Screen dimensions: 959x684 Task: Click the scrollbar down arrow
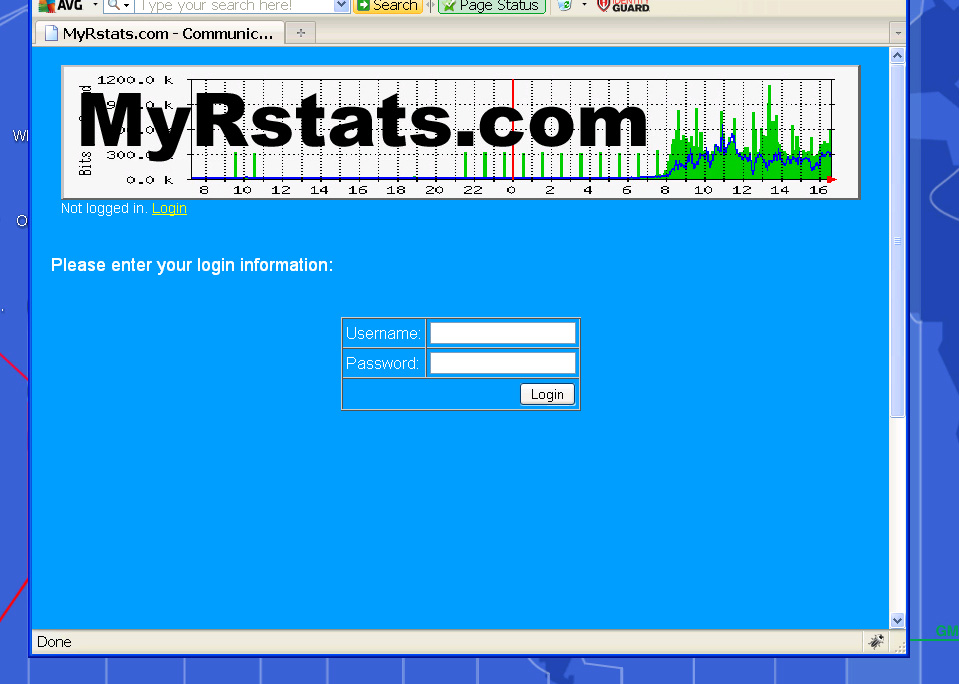coord(897,620)
